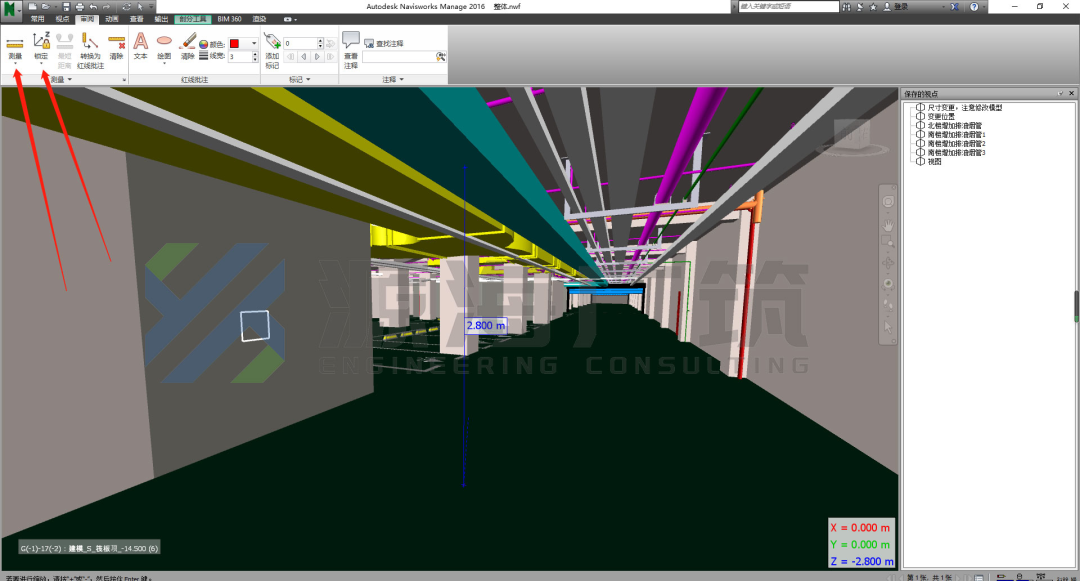This screenshot has width=1080, height=581.
Task: Open the 动画 ribbon tab
Action: [x=112, y=19]
